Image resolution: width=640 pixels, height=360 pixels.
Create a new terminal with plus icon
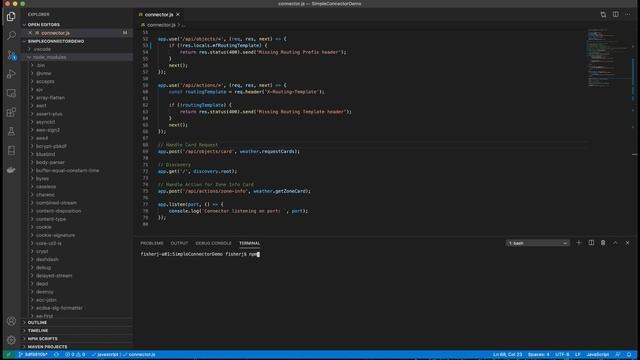(x=578, y=243)
